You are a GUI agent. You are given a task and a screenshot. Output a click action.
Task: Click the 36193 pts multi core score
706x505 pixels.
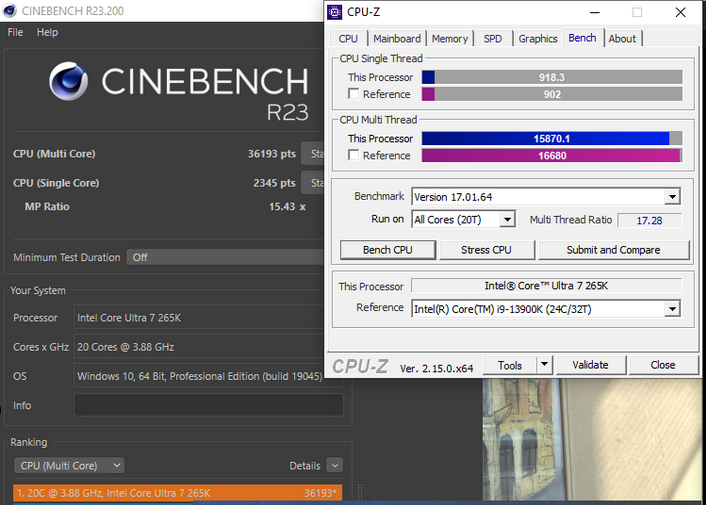[x=272, y=154]
